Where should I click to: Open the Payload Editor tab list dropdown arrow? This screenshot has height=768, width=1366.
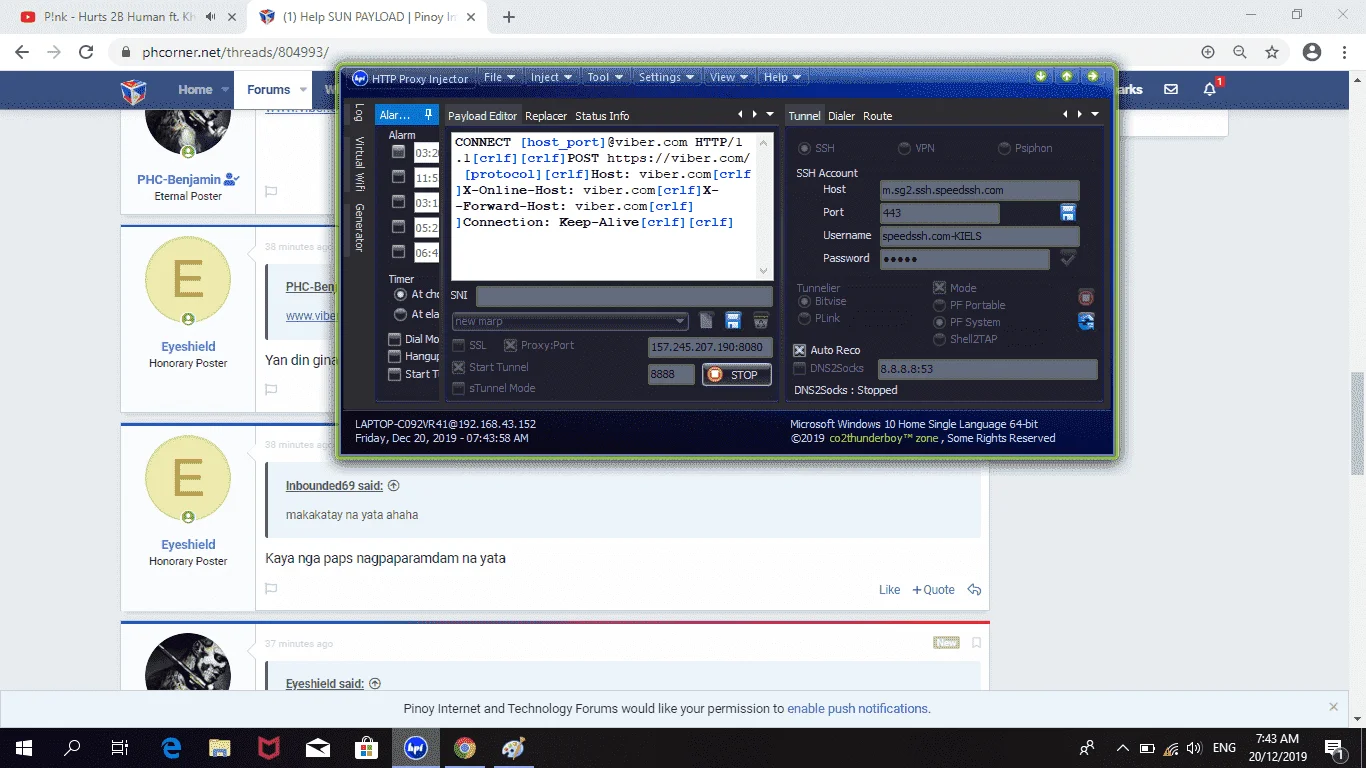pyautogui.click(x=770, y=115)
